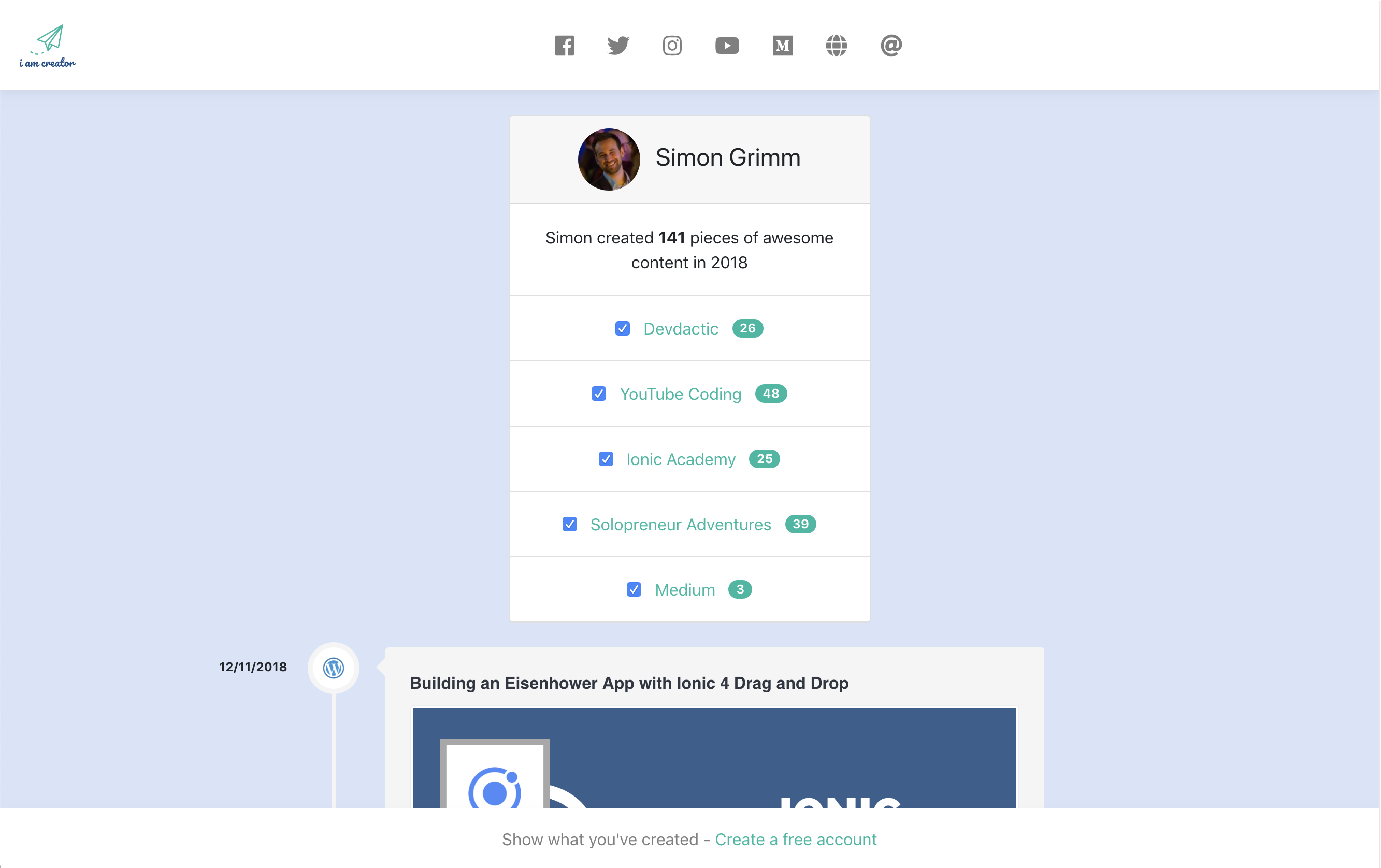This screenshot has width=1381, height=868.
Task: Open the Eisenhower App post title
Action: (x=629, y=683)
